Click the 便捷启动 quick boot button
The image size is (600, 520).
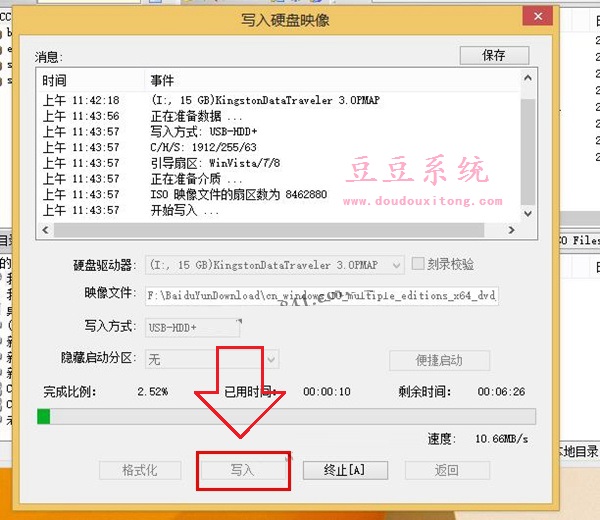click(x=439, y=360)
